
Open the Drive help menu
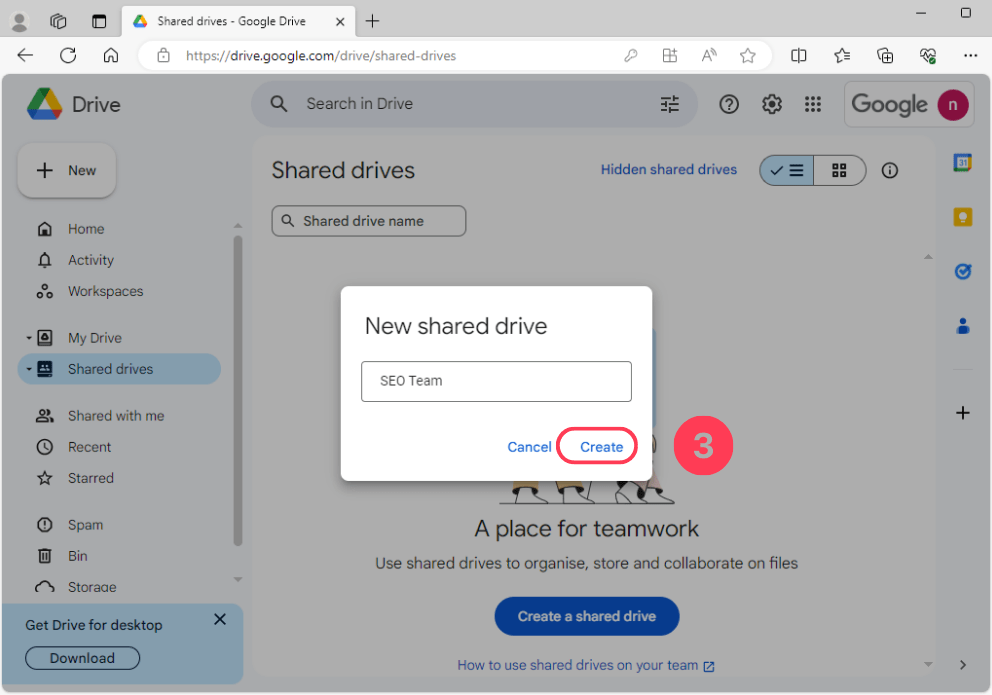(728, 103)
